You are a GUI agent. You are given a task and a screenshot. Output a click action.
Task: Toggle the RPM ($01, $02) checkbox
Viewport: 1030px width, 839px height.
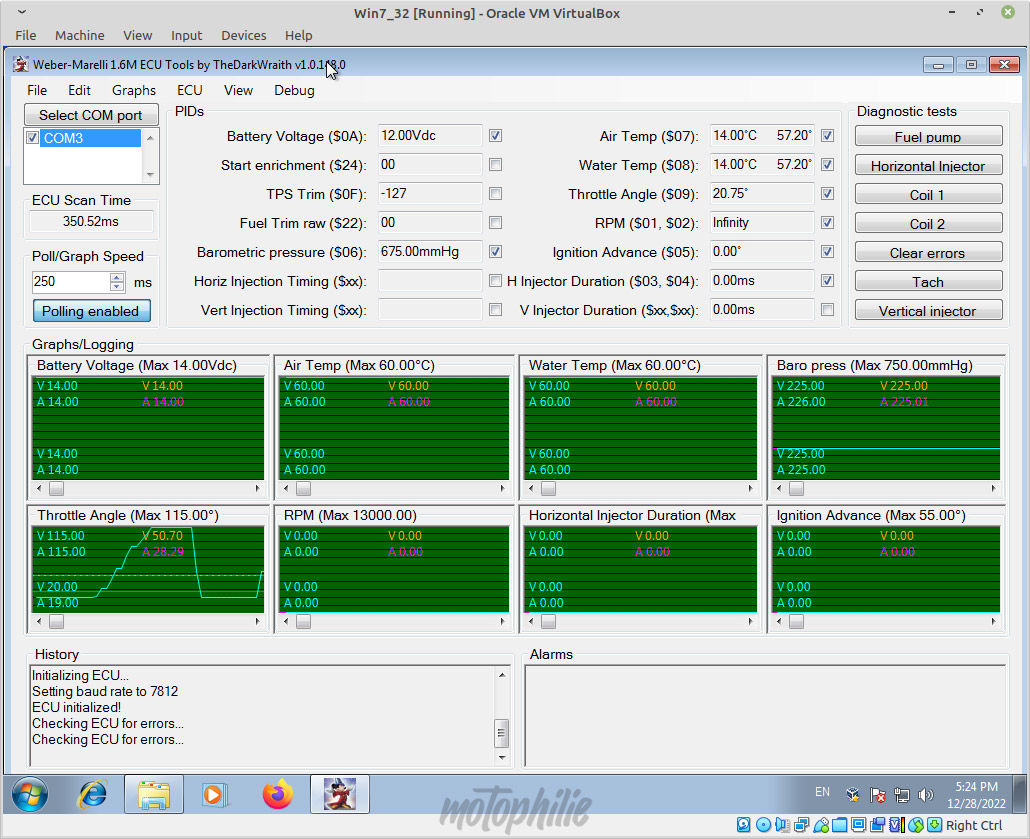click(x=828, y=223)
